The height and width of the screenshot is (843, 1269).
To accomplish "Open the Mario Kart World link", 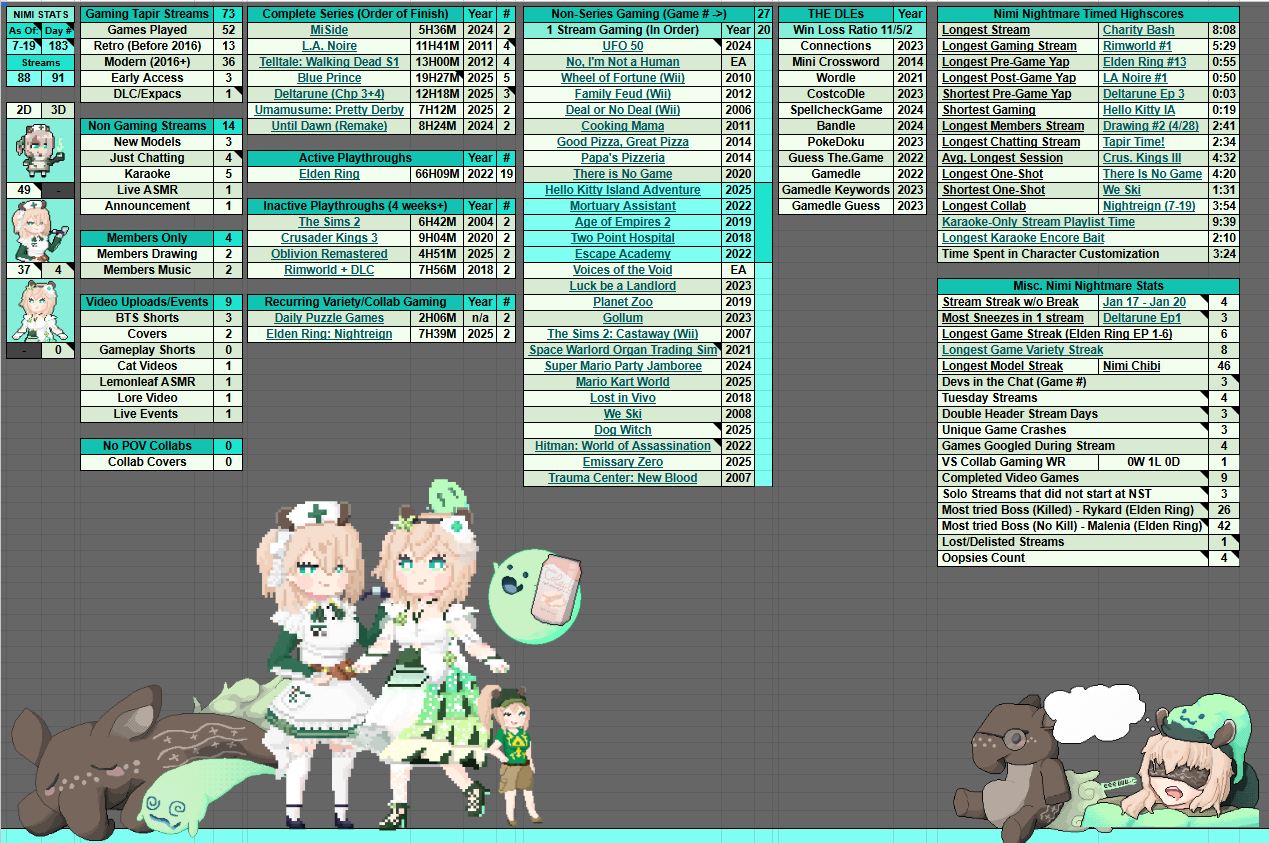I will (623, 382).
